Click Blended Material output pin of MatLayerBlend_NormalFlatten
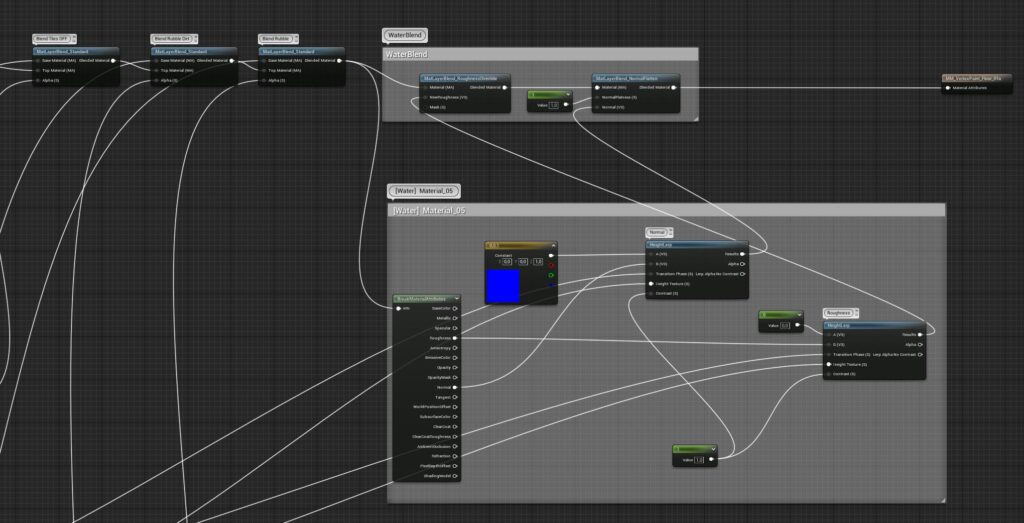Screen dimensions: 1024x523 [675, 87]
